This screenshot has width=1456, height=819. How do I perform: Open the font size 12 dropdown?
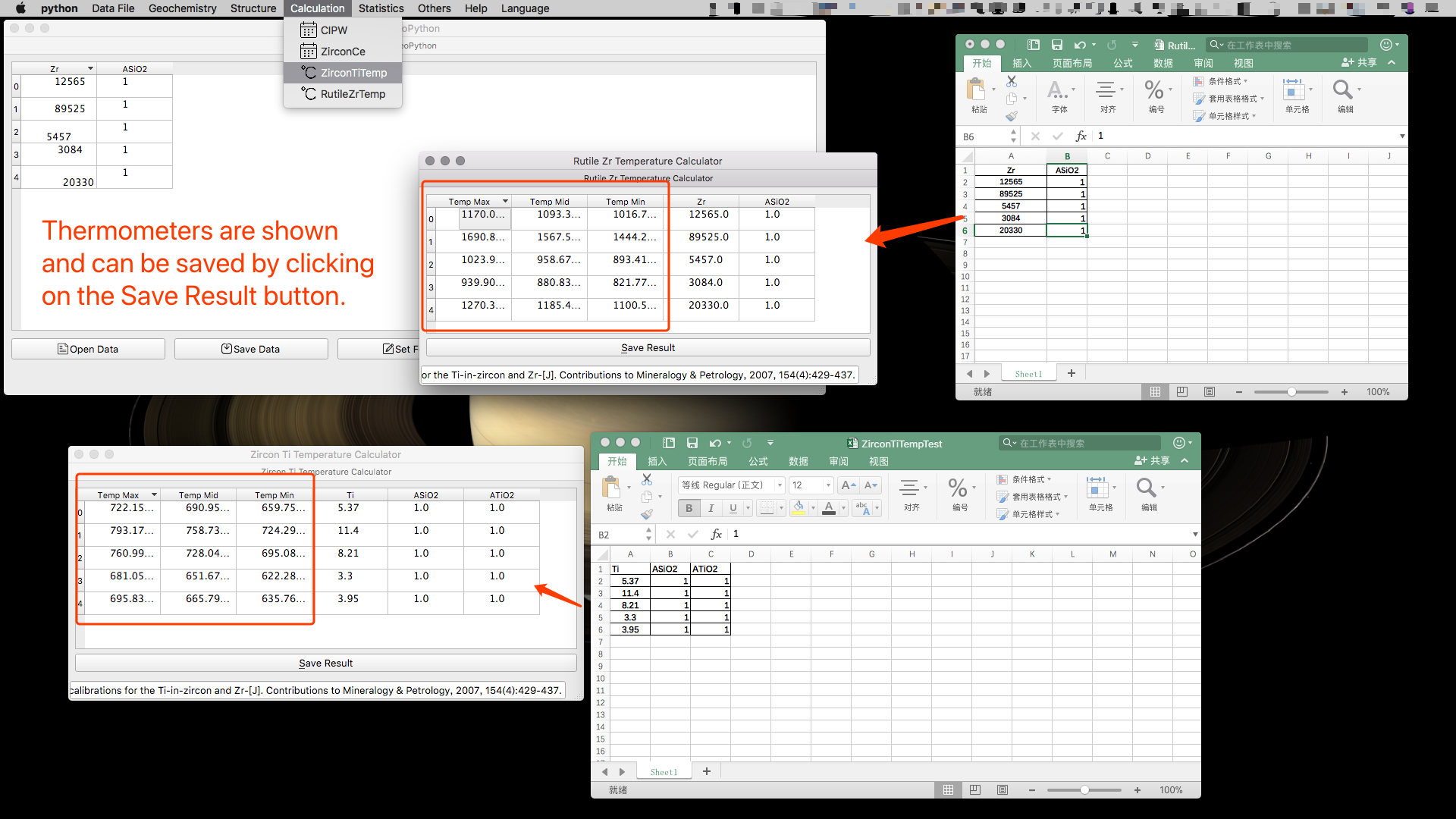point(828,485)
